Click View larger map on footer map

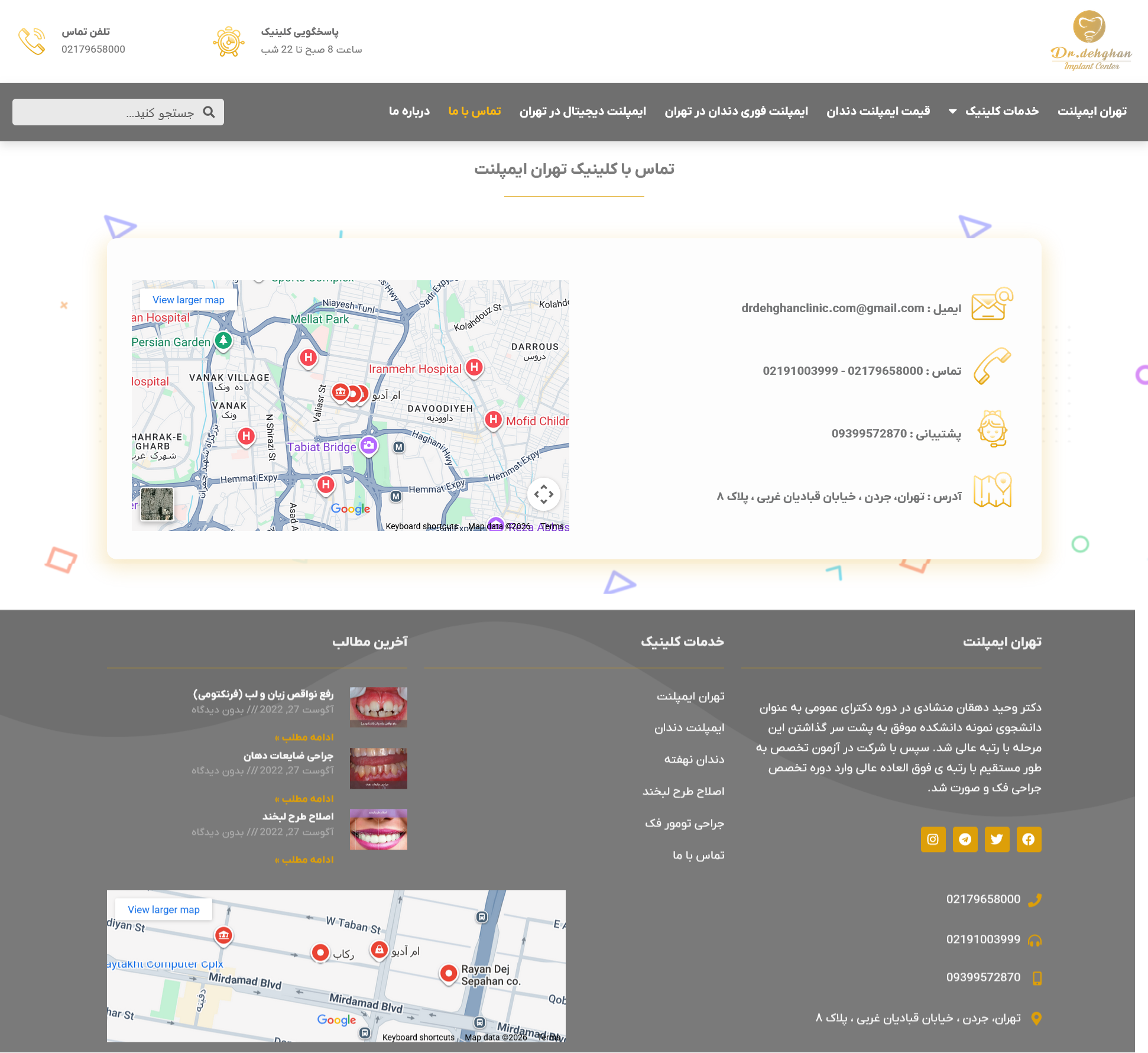(x=164, y=909)
